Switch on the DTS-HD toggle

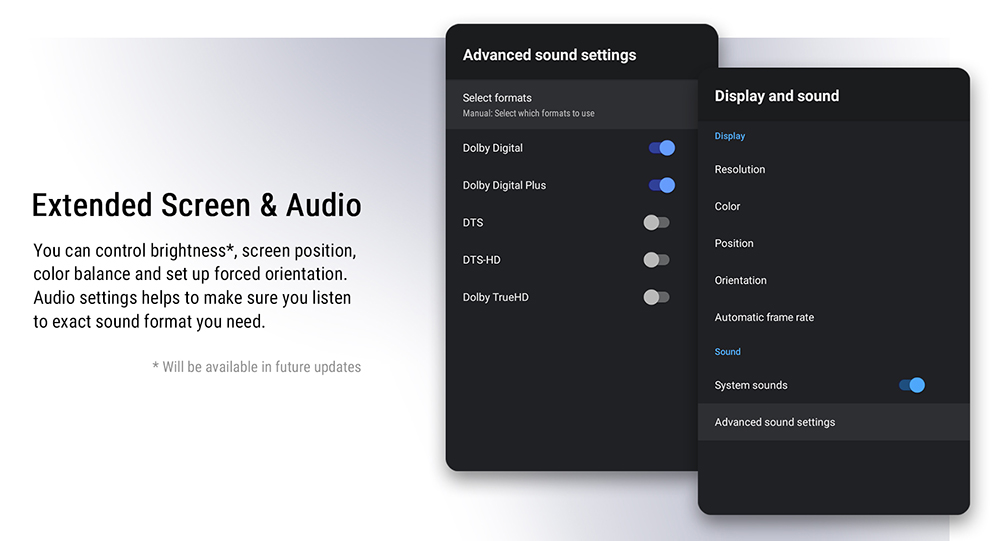click(656, 260)
